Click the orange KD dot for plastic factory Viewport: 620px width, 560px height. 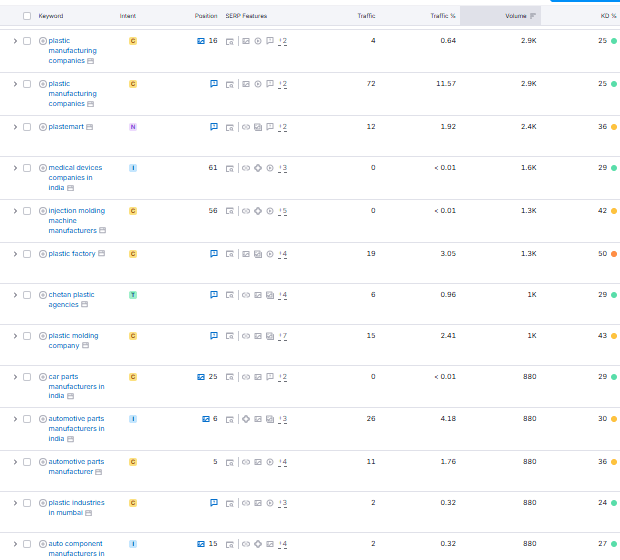[x=613, y=254]
